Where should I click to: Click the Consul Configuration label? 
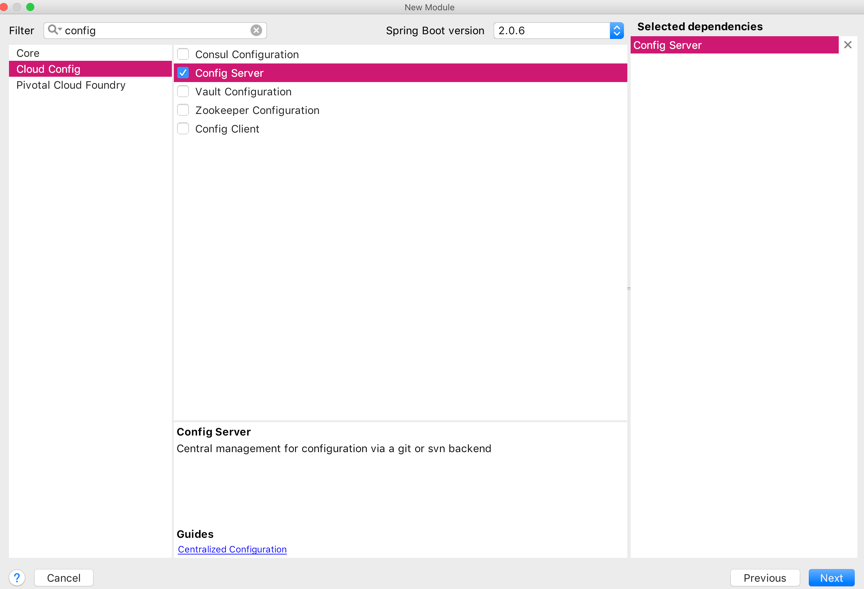coord(247,54)
